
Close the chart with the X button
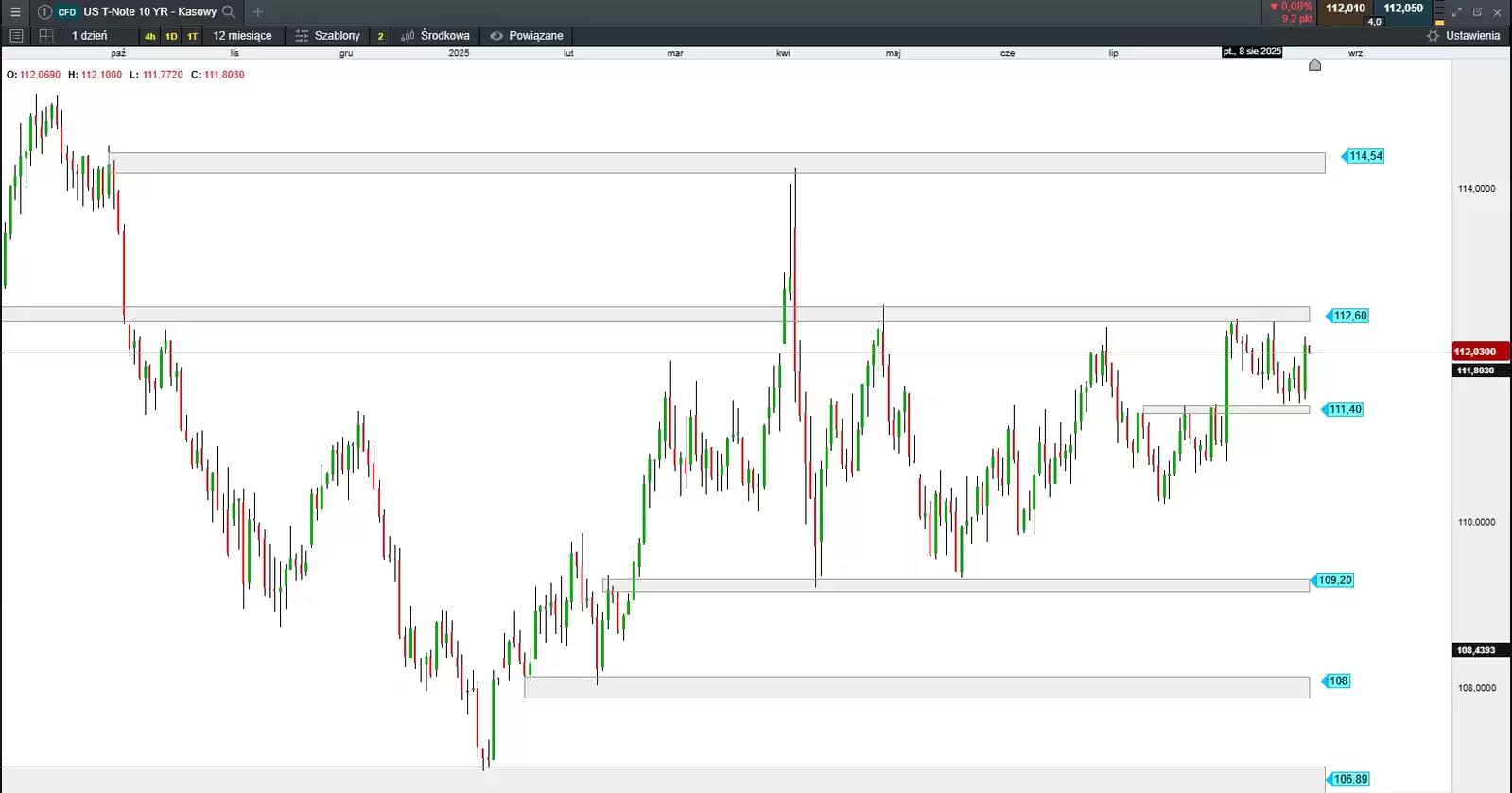pos(1497,12)
